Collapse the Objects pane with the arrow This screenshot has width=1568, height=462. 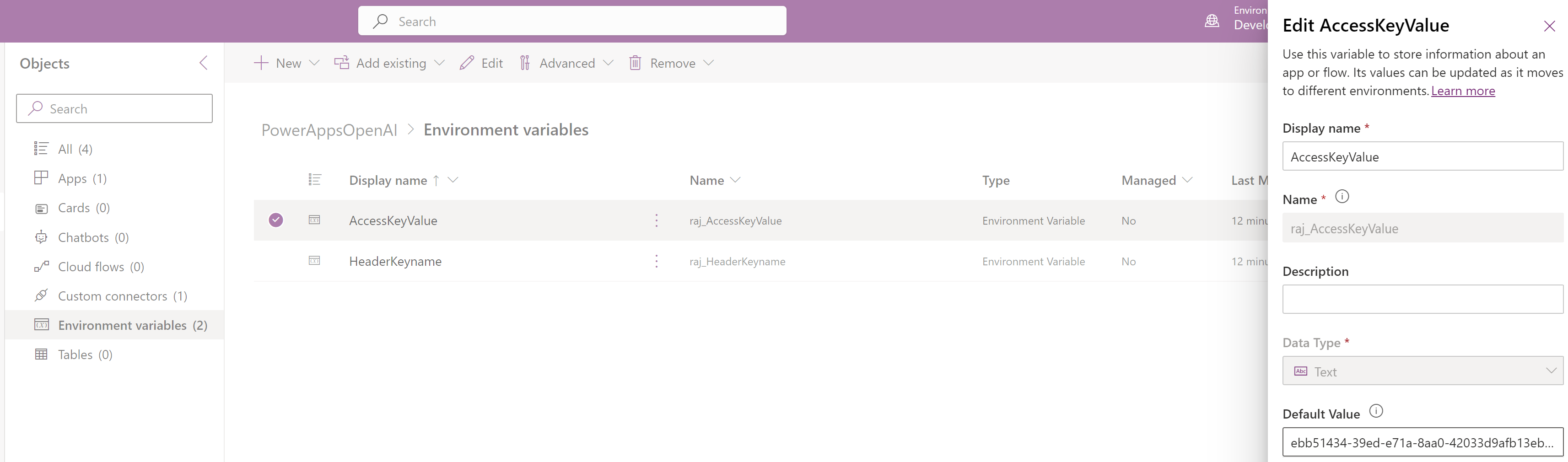point(203,63)
